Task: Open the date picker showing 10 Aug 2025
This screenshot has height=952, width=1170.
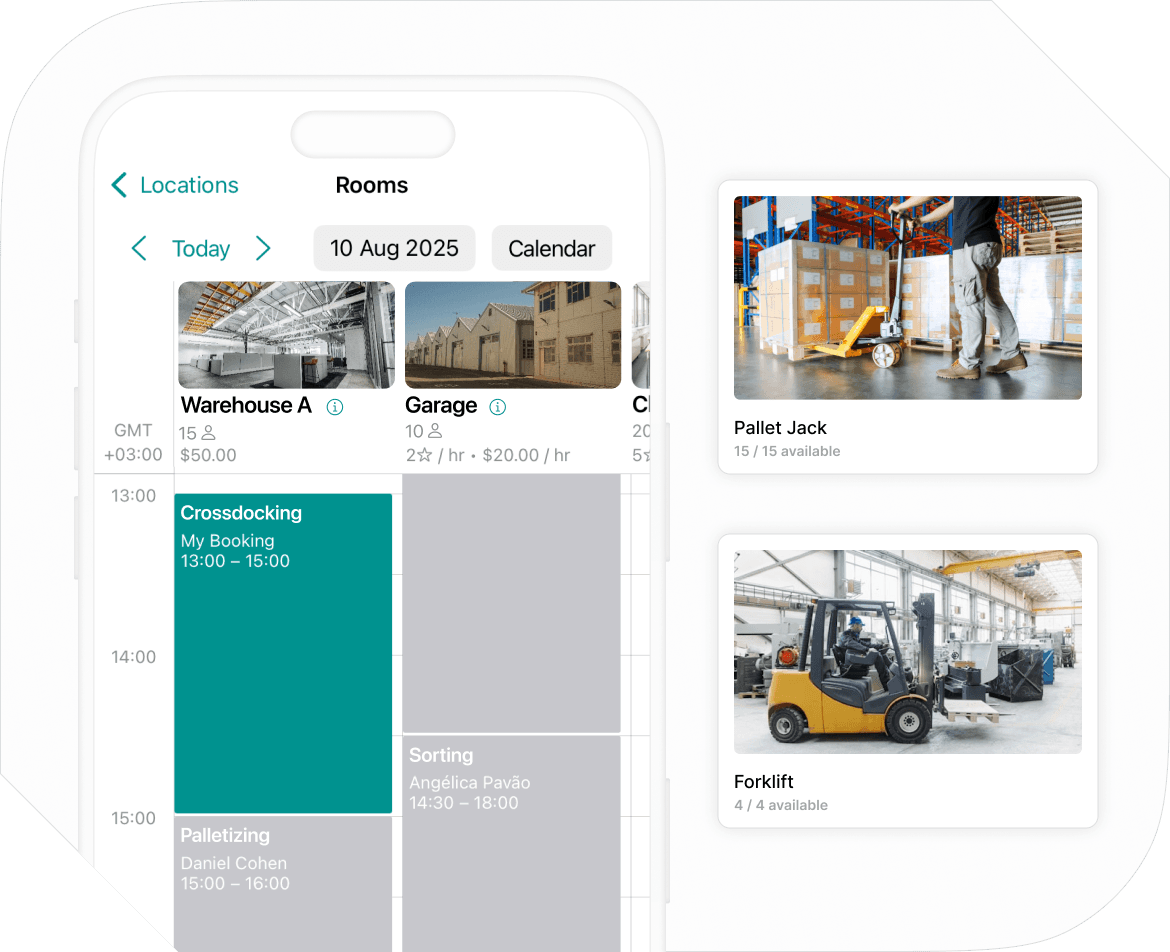Action: 394,248
